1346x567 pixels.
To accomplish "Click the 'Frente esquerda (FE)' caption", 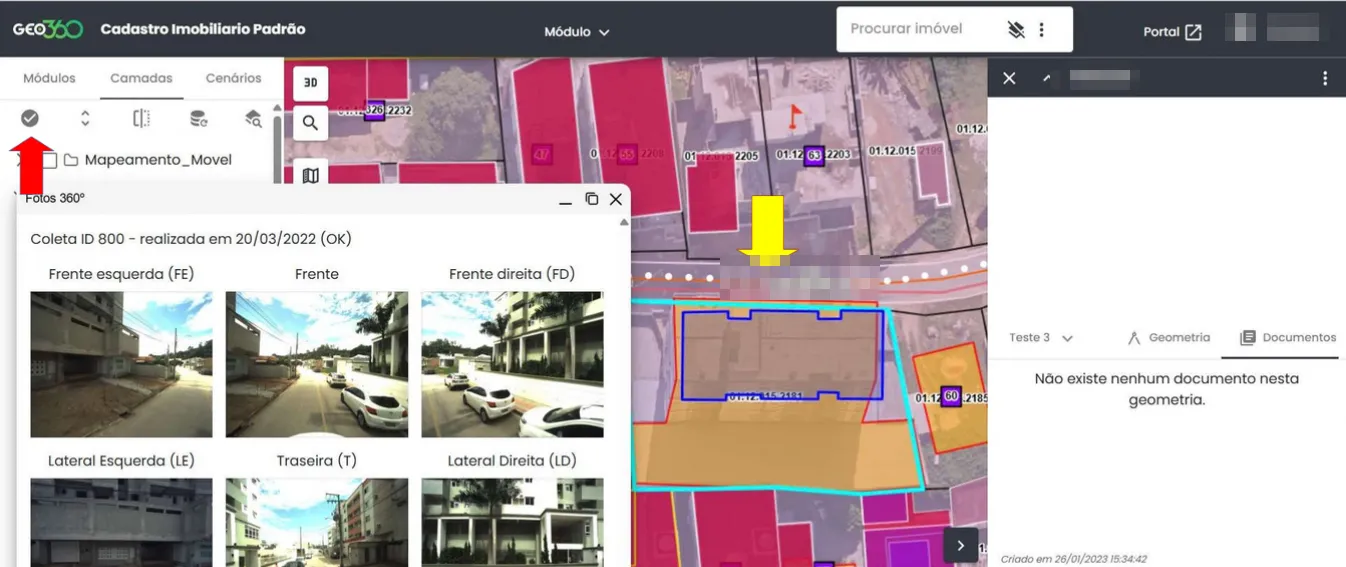I will pos(121,274).
